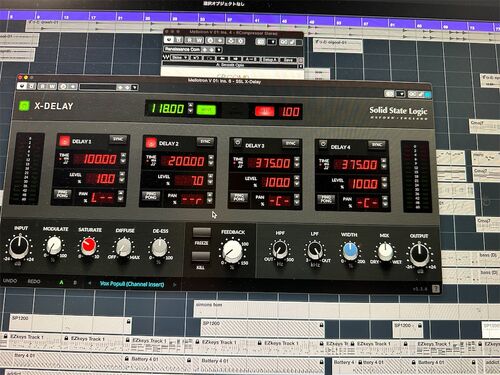
Task: Open preset dropdown arrow in X-Delay header
Action: point(135,87)
